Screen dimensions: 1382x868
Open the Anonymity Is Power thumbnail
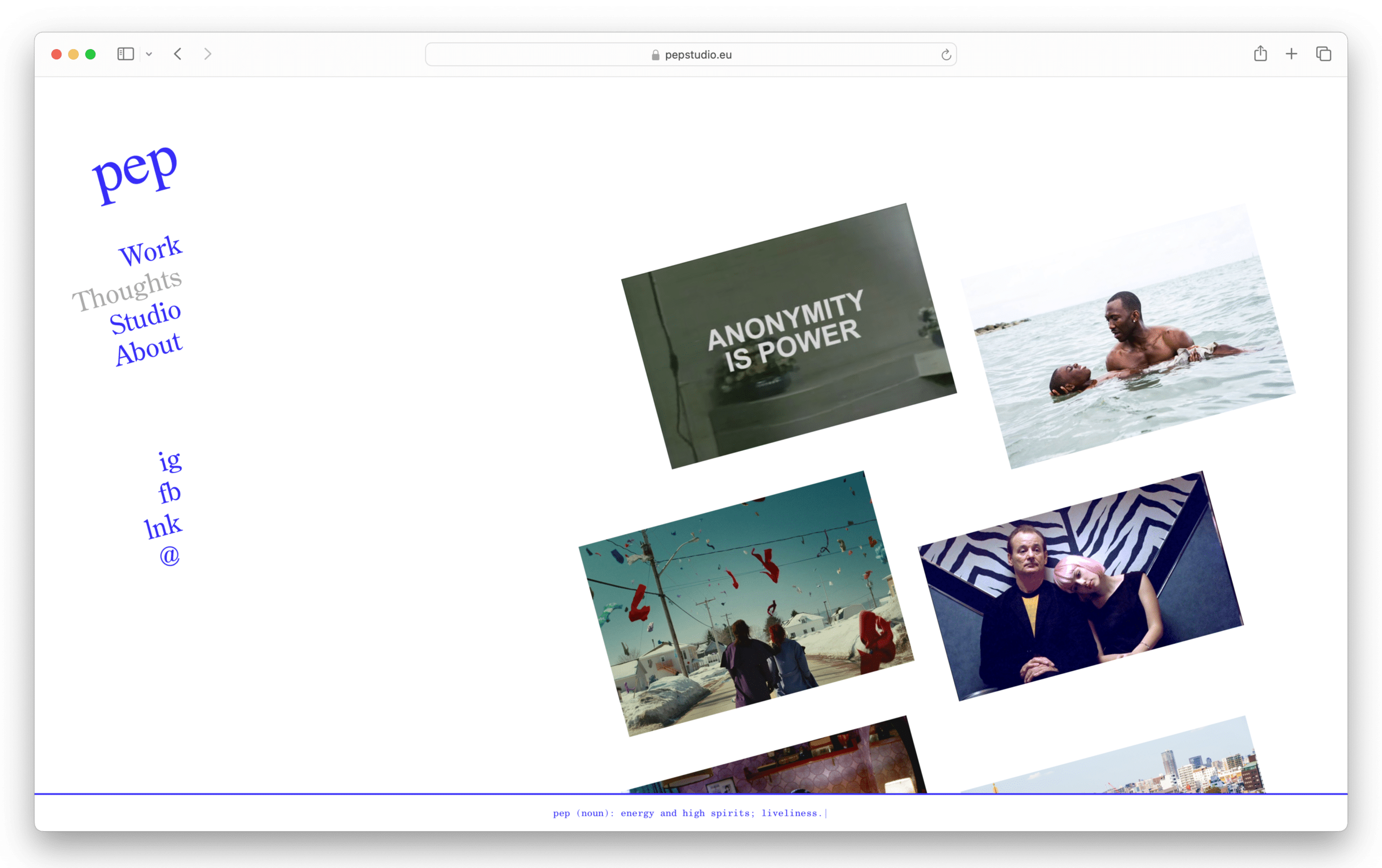[789, 336]
